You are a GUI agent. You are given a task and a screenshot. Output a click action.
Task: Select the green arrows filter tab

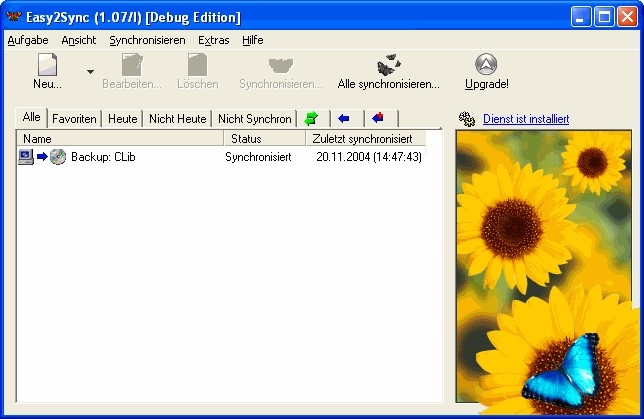(x=311, y=118)
